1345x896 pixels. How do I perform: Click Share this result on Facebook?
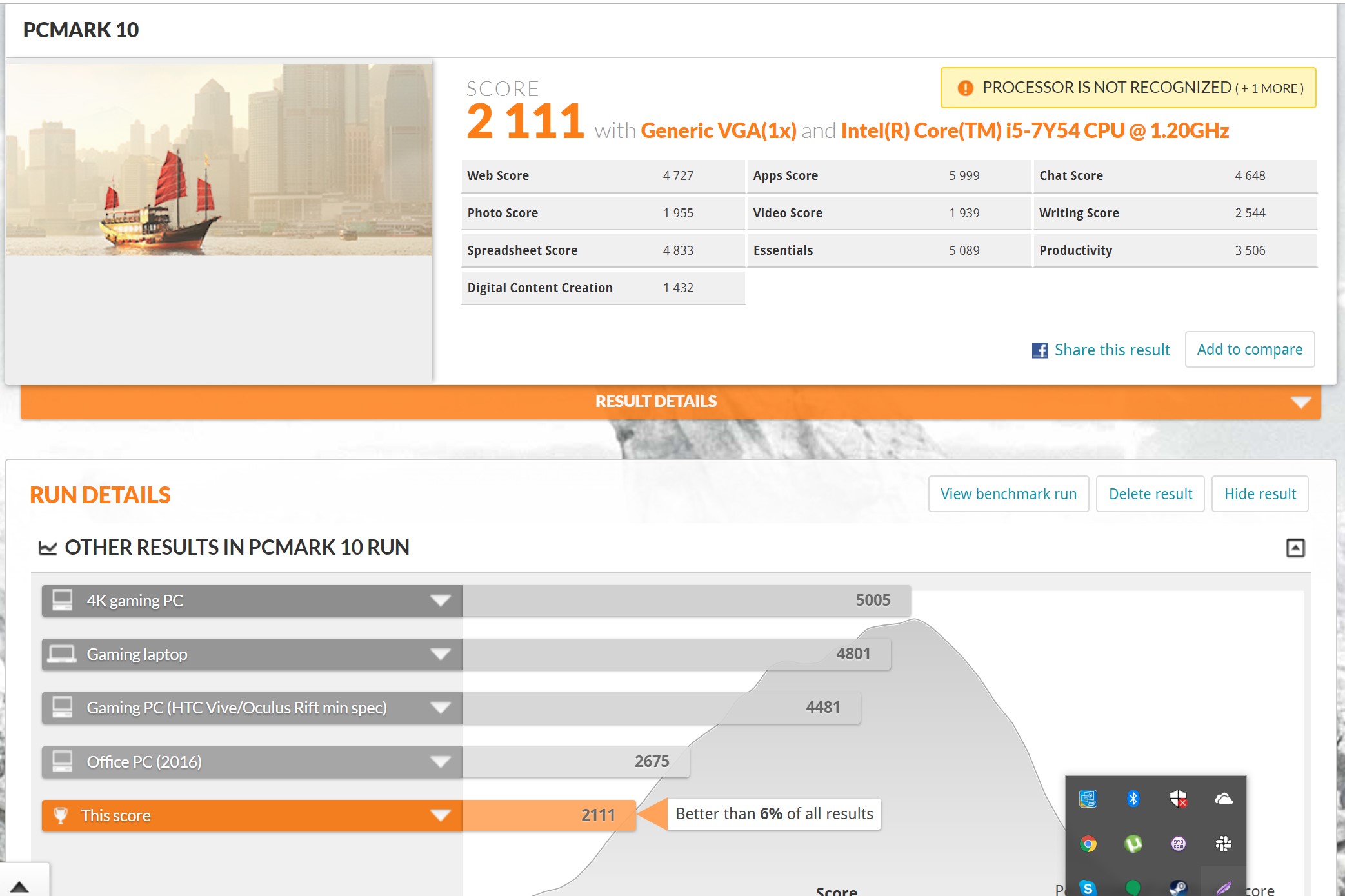point(1101,350)
